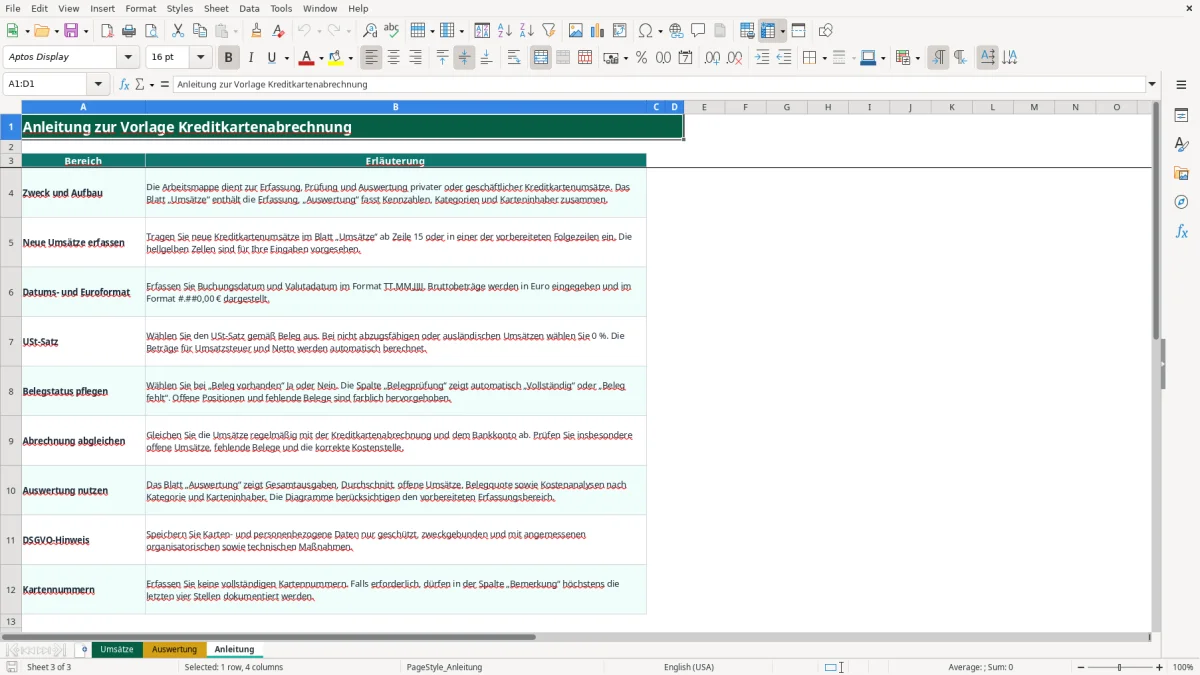This screenshot has width=1200, height=675.
Task: Toggle Align Right
Action: 415,58
